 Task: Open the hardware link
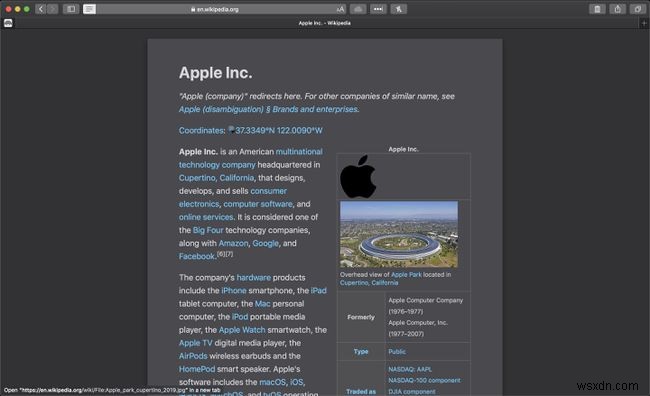tap(254, 277)
